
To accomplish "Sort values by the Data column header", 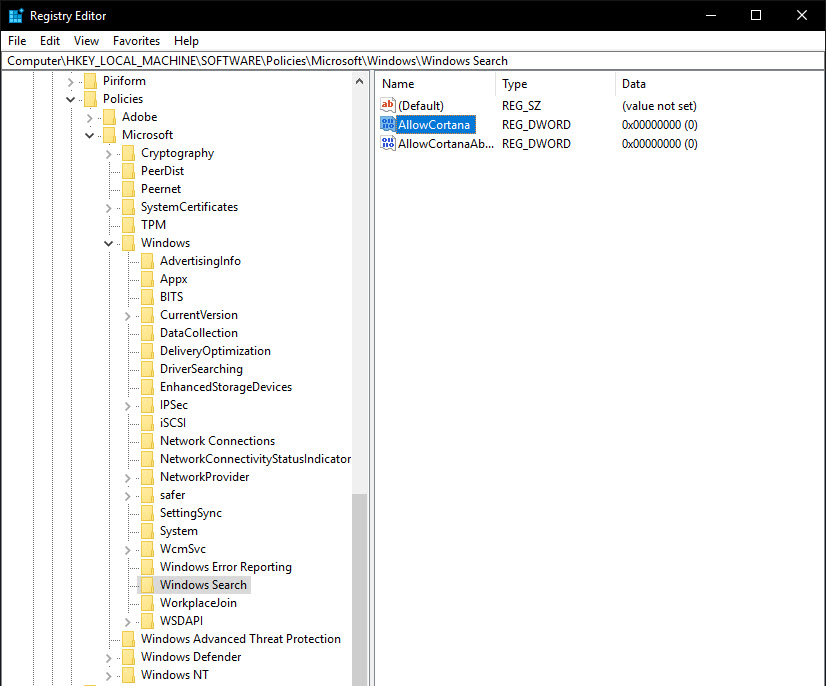I will pos(720,84).
